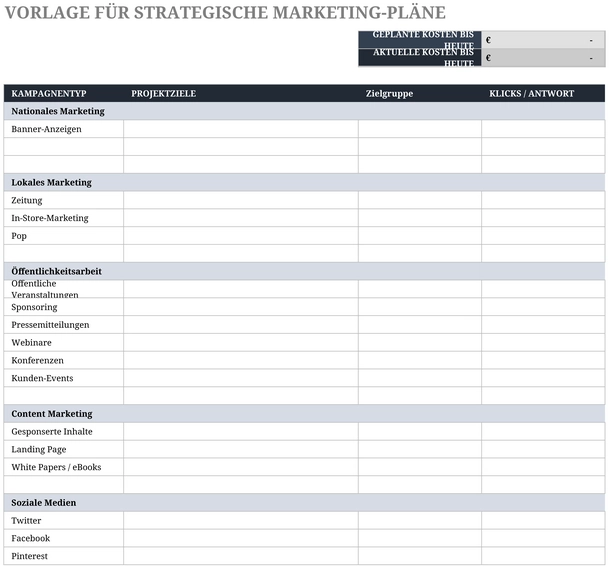Image resolution: width=609 pixels, height=567 pixels.
Task: Select the 'Gesponserte Inhalte' cell
Action: (x=64, y=431)
